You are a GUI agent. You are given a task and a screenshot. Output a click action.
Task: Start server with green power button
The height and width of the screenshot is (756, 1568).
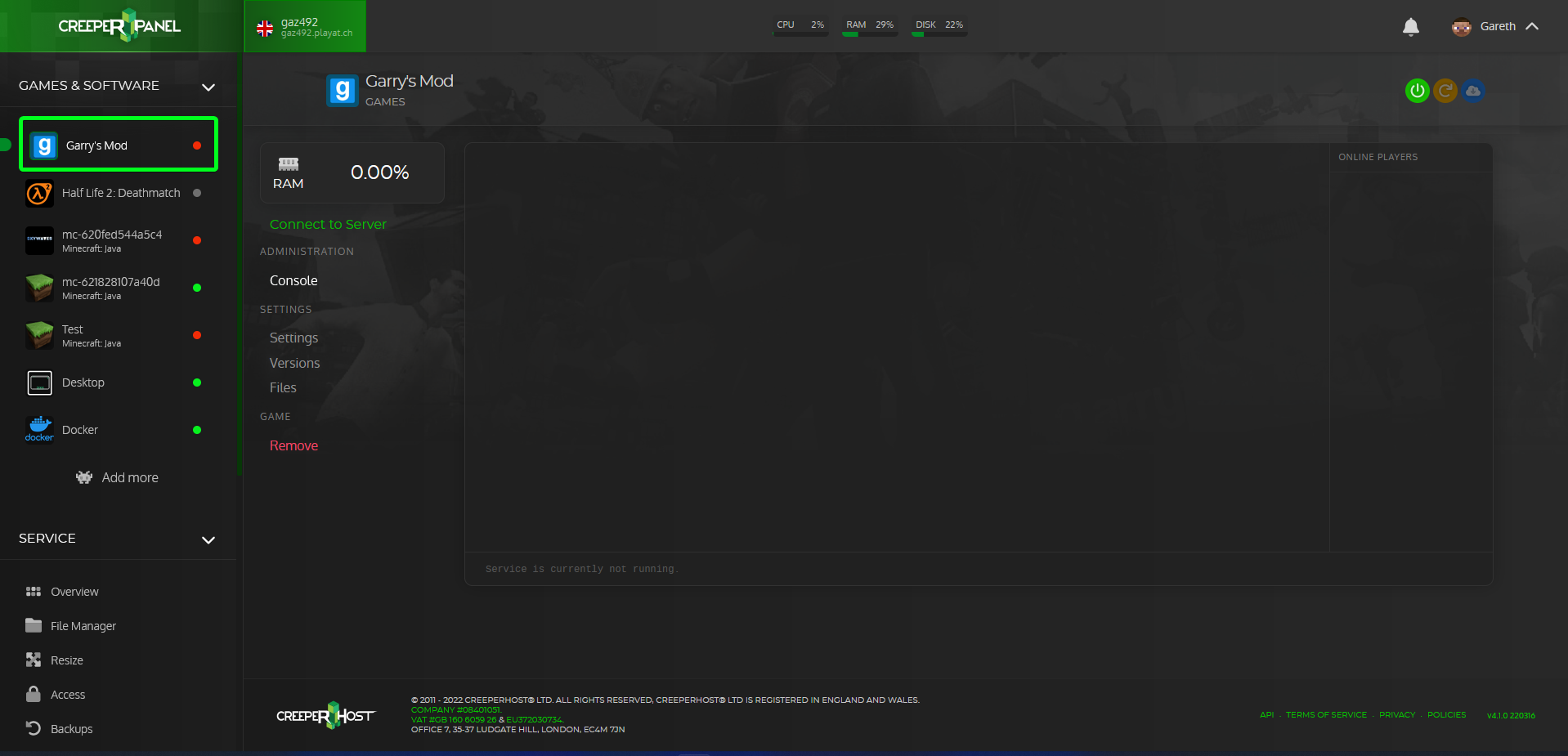[x=1417, y=91]
